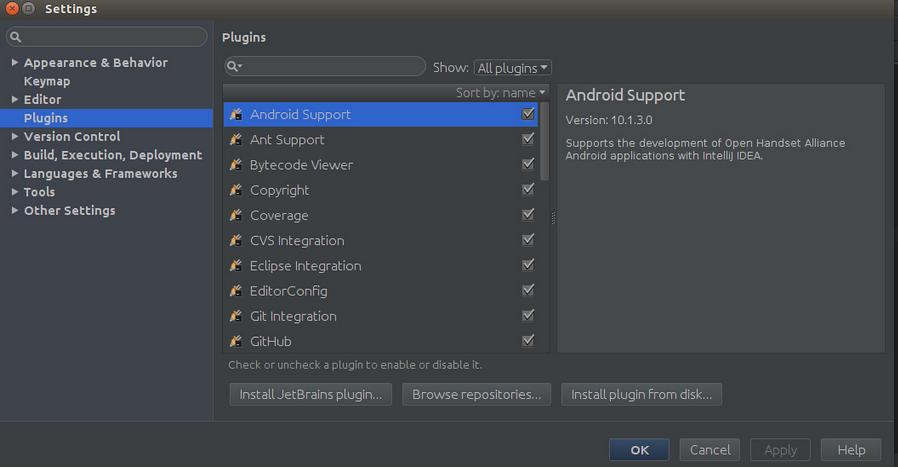Click the Help button
Image resolution: width=898 pixels, height=468 pixels.
851,450
